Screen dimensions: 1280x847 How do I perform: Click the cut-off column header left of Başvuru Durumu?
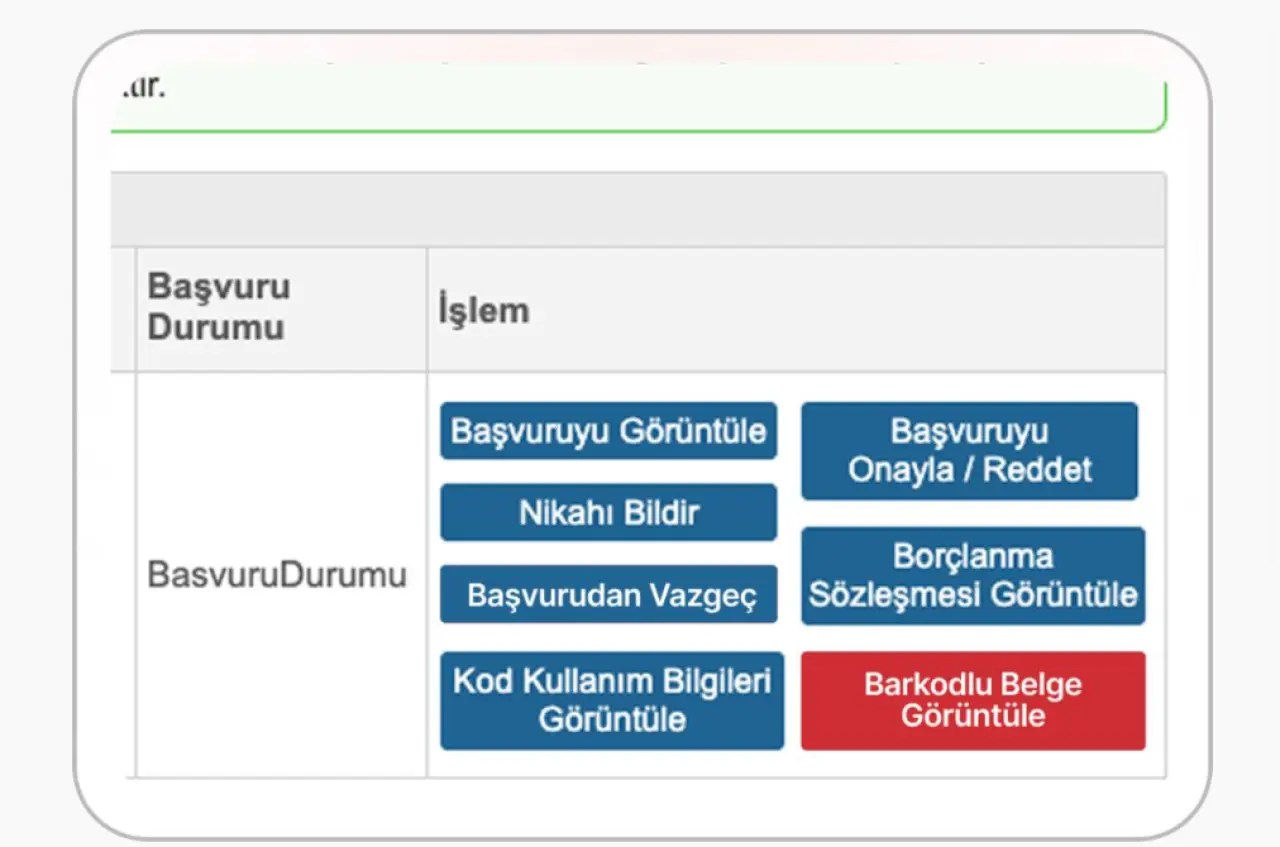123,310
